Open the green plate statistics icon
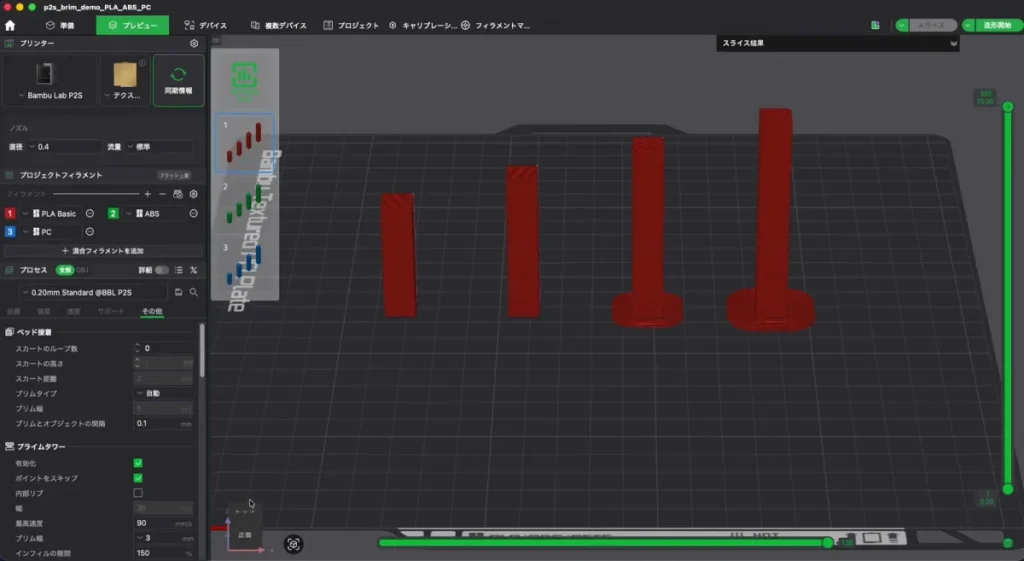The image size is (1024, 561). (244, 76)
